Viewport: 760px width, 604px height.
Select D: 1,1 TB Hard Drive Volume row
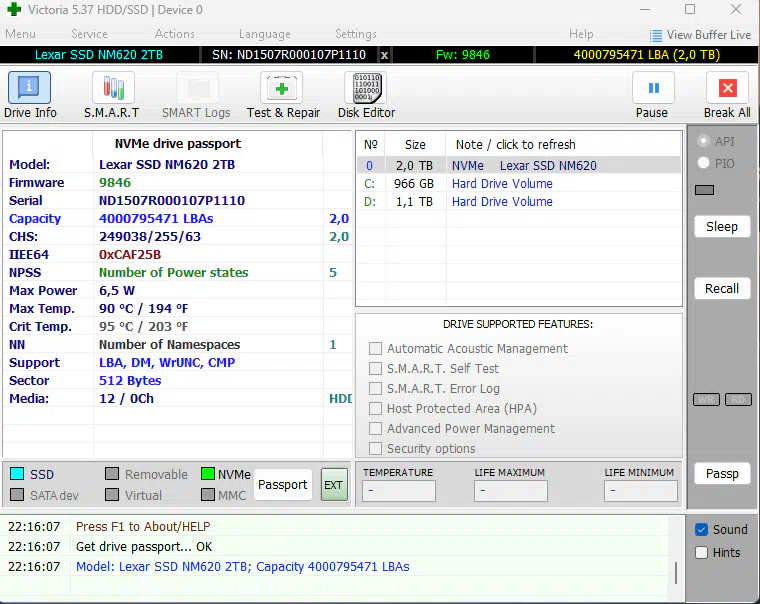click(519, 202)
